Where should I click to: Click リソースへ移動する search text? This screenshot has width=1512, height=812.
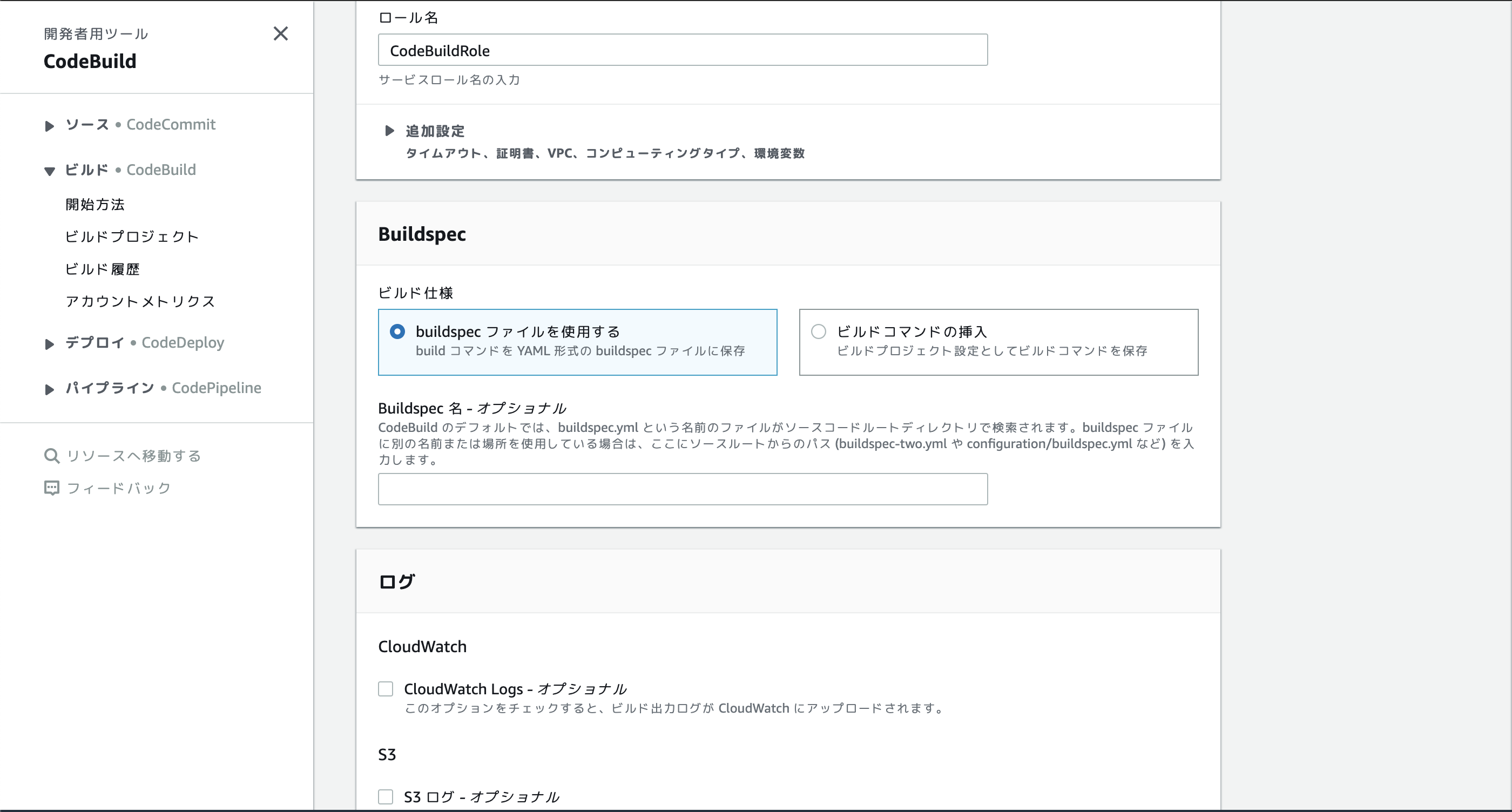(134, 456)
